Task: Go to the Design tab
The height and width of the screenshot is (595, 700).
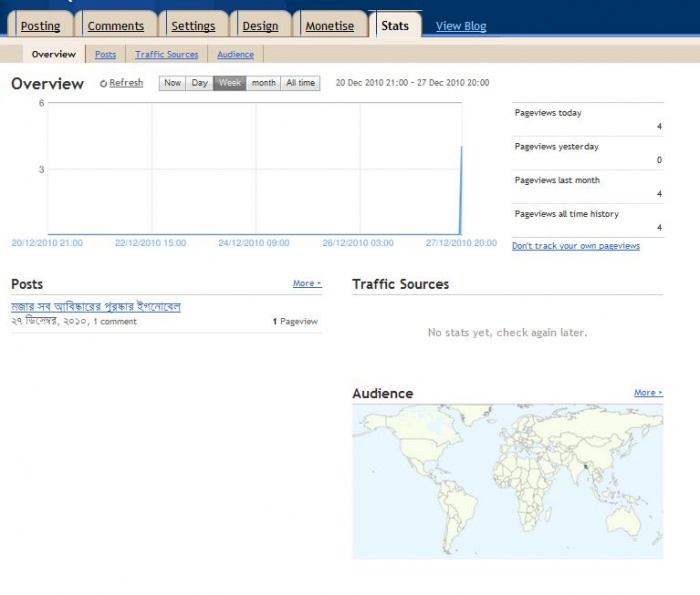Action: (x=260, y=26)
